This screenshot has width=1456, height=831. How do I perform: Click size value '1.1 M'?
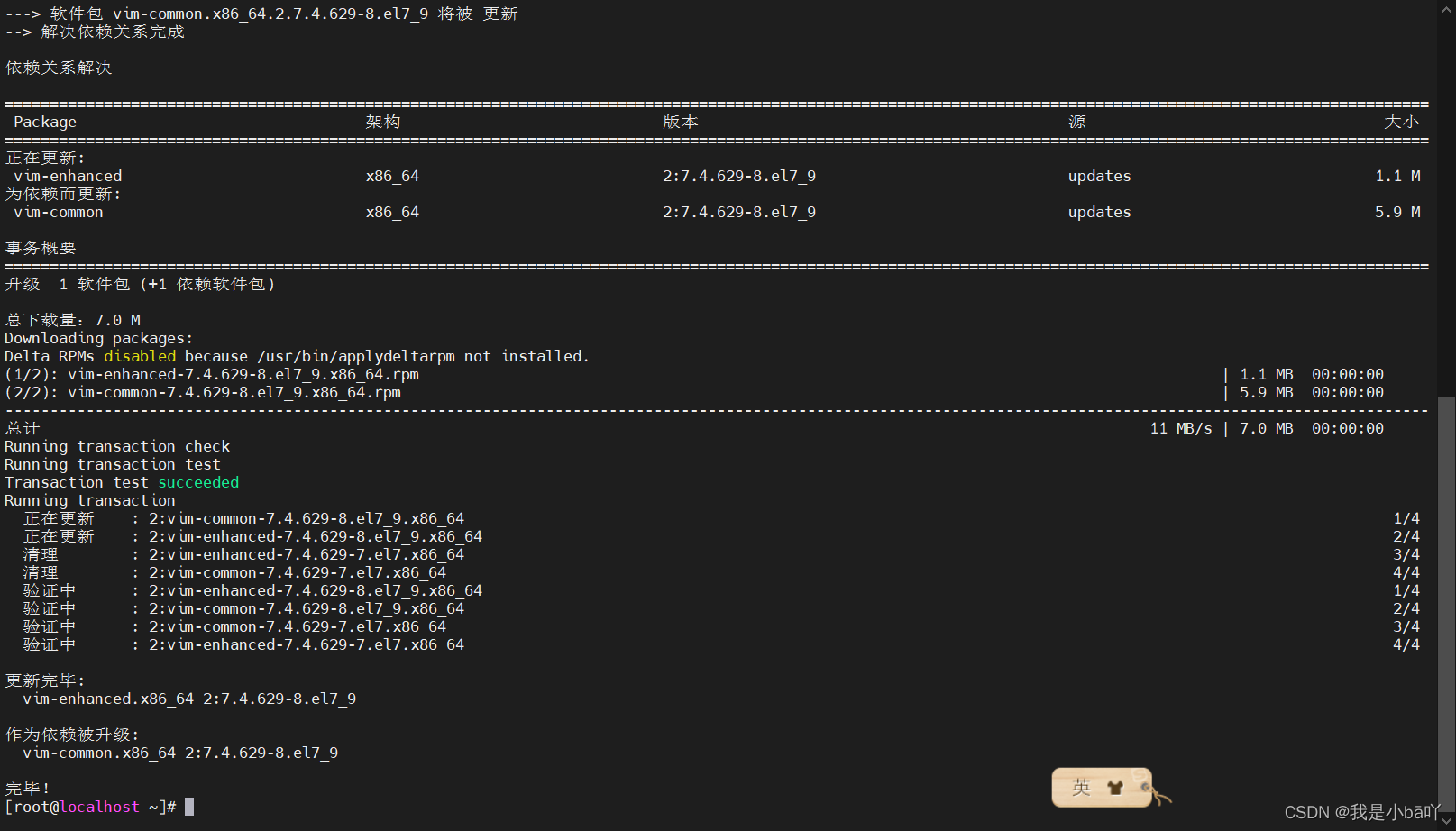pos(1397,176)
